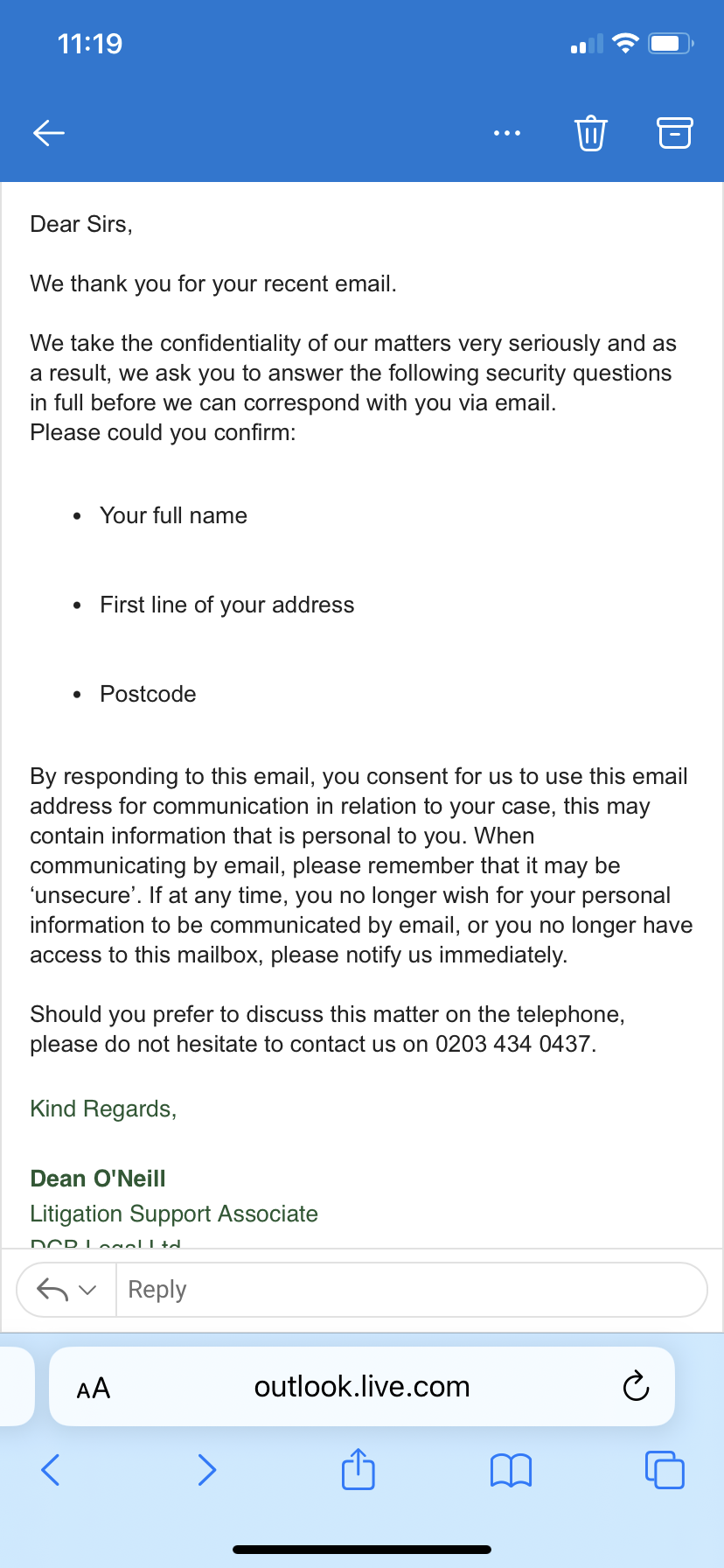The height and width of the screenshot is (1568, 724).
Task: Navigate back in Safari browser
Action: [x=51, y=1470]
